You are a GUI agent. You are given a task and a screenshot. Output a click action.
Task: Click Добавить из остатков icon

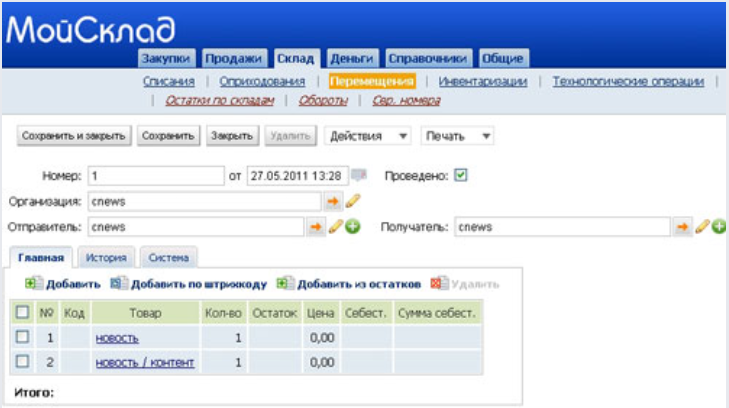285,283
